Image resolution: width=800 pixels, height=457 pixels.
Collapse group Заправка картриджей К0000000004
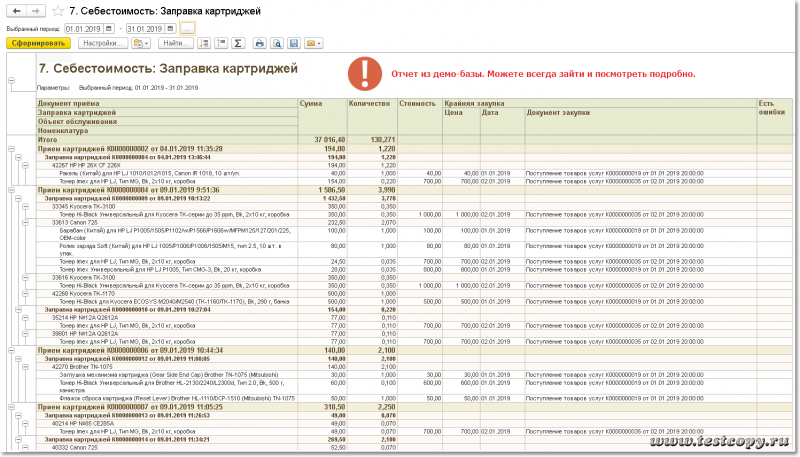[x=18, y=157]
